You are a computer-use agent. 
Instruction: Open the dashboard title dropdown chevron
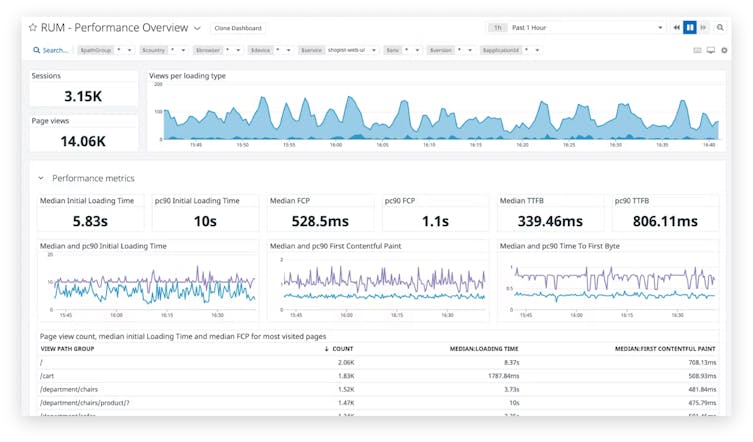[x=197, y=28]
